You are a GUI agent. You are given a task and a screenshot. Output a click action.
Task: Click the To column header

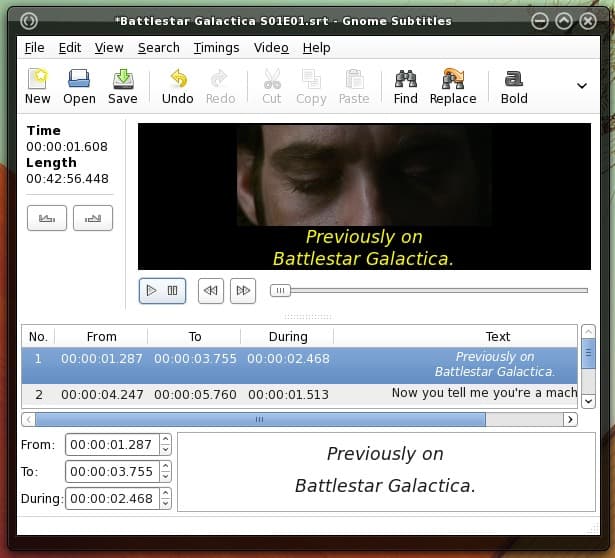pos(195,336)
